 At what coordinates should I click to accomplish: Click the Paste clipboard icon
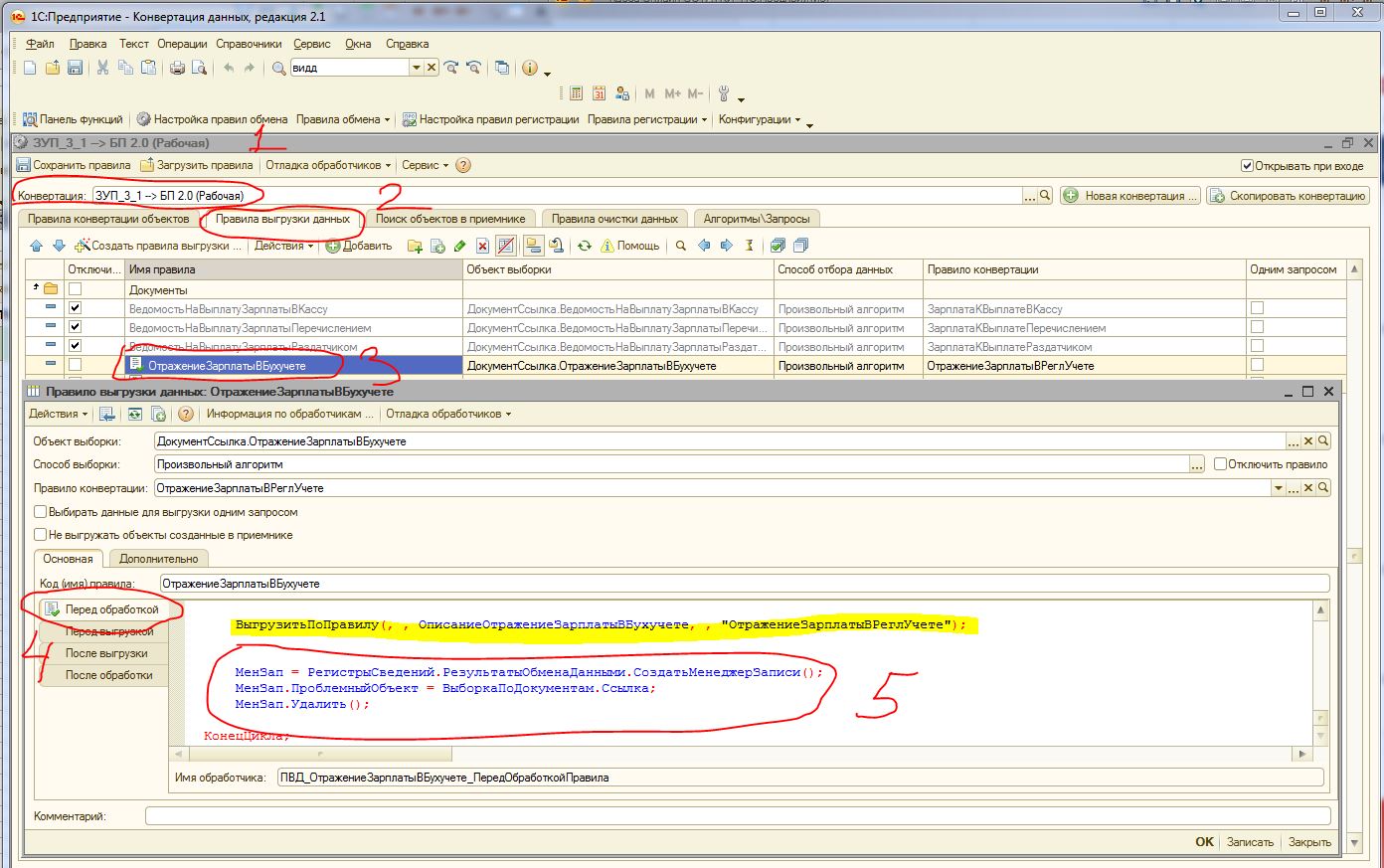pyautogui.click(x=149, y=68)
